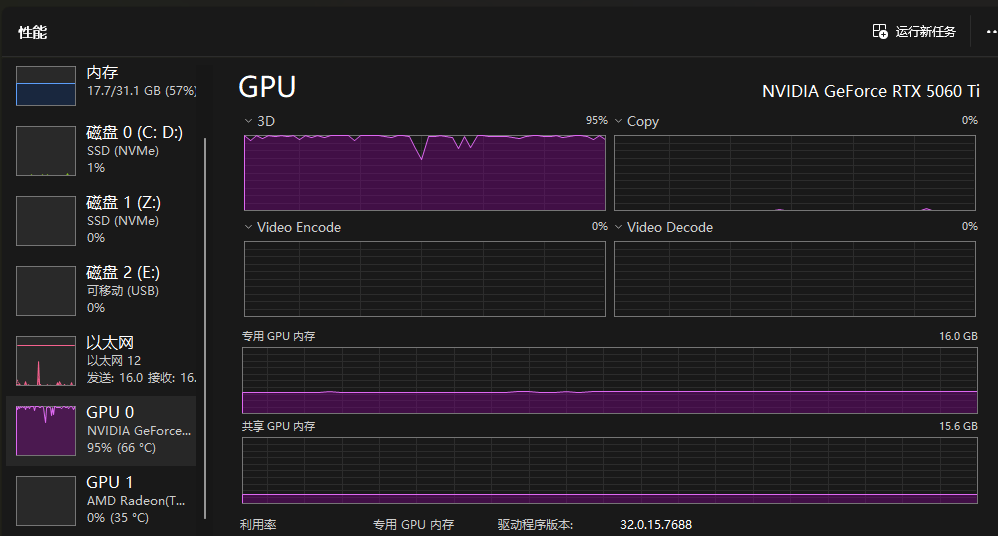Select the 磁盘 2 (E:) USB disk thumbnail

tap(46, 291)
